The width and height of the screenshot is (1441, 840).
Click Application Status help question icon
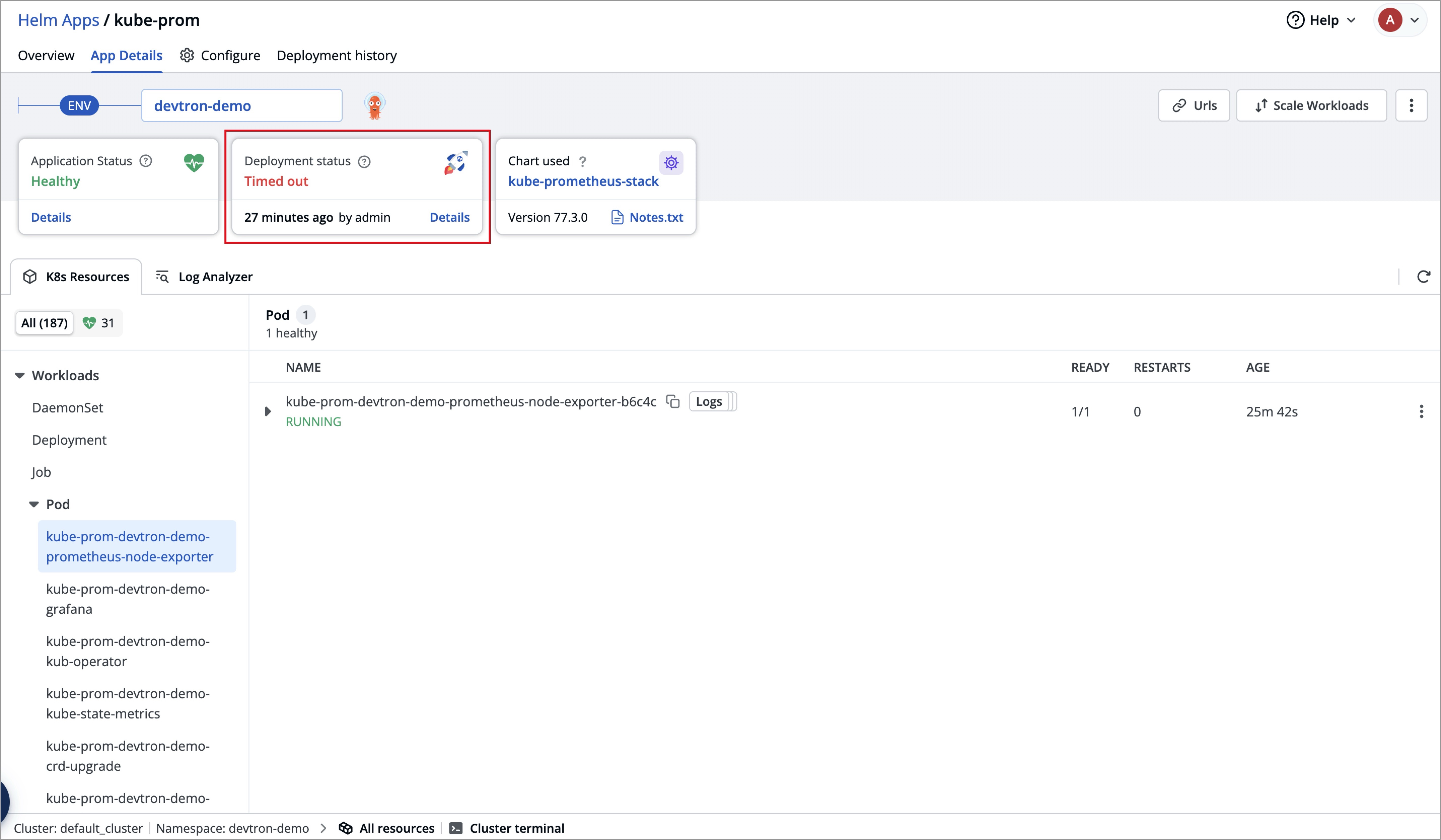(x=146, y=161)
